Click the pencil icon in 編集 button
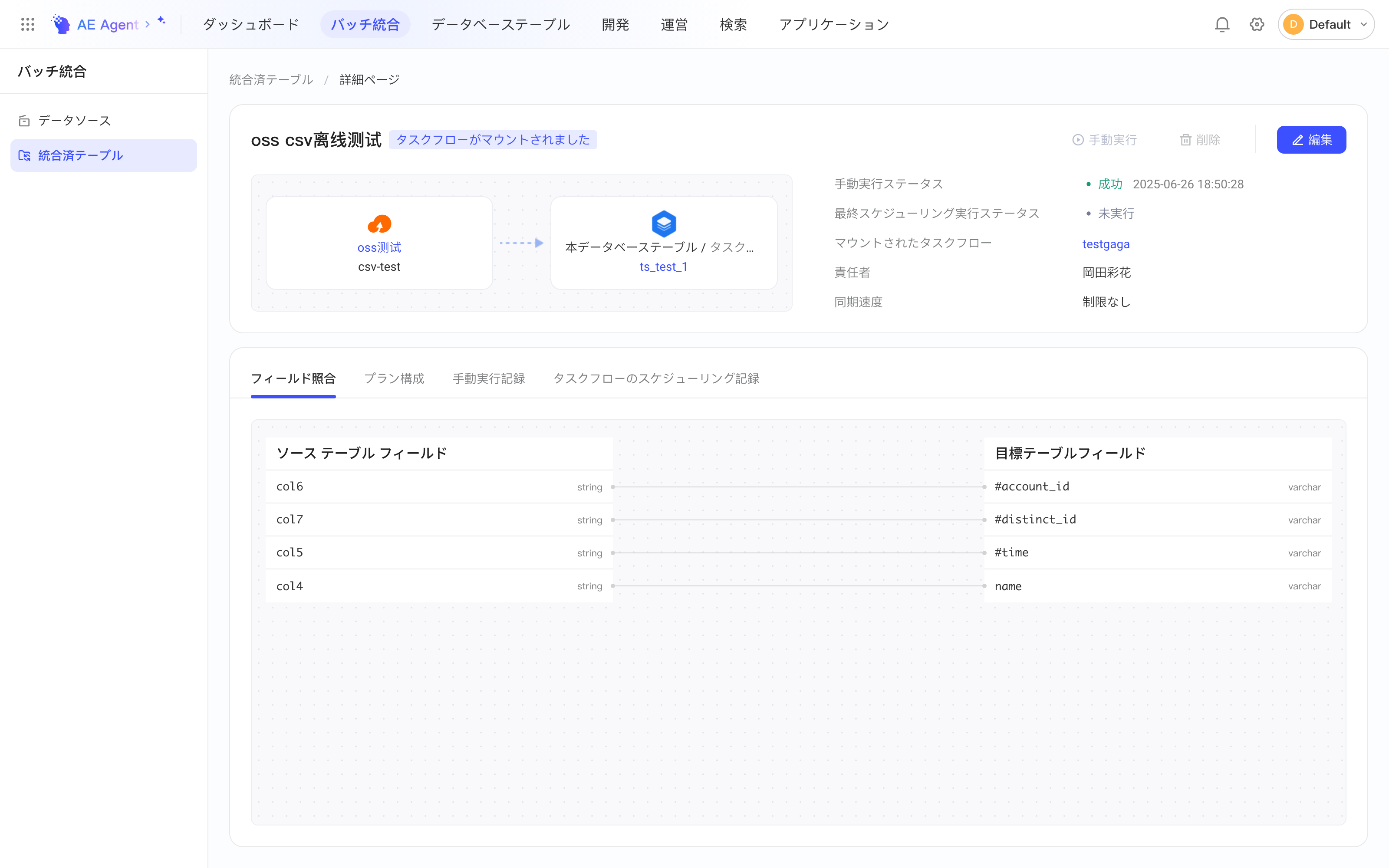 point(1297,140)
